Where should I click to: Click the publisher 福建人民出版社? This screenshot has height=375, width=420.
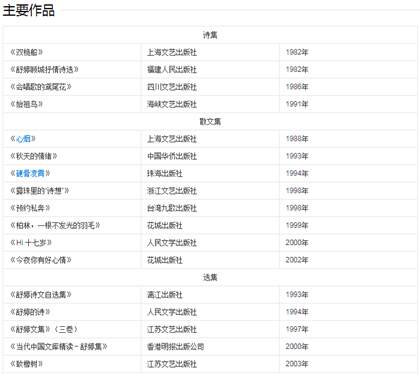[172, 69]
